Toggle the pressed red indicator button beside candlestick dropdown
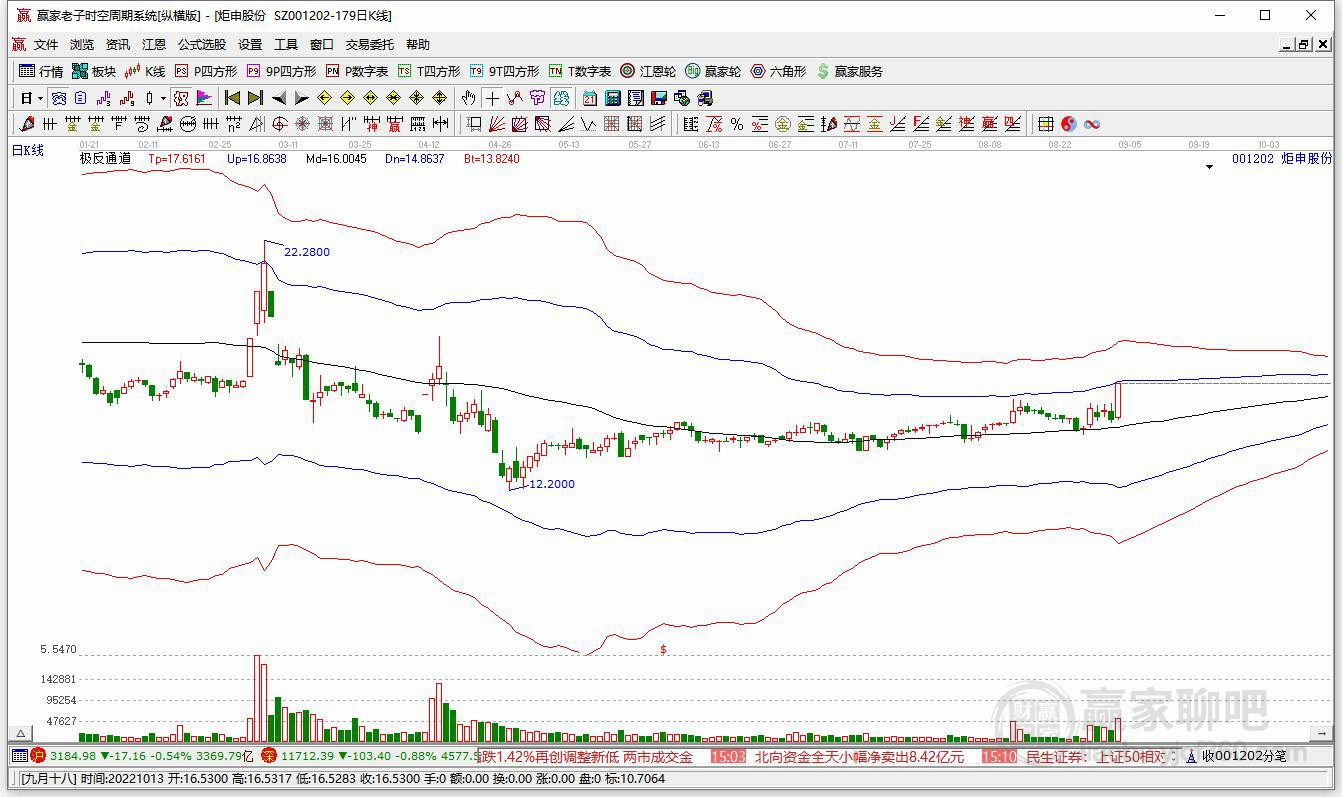This screenshot has height=797, width=1342. coord(180,98)
